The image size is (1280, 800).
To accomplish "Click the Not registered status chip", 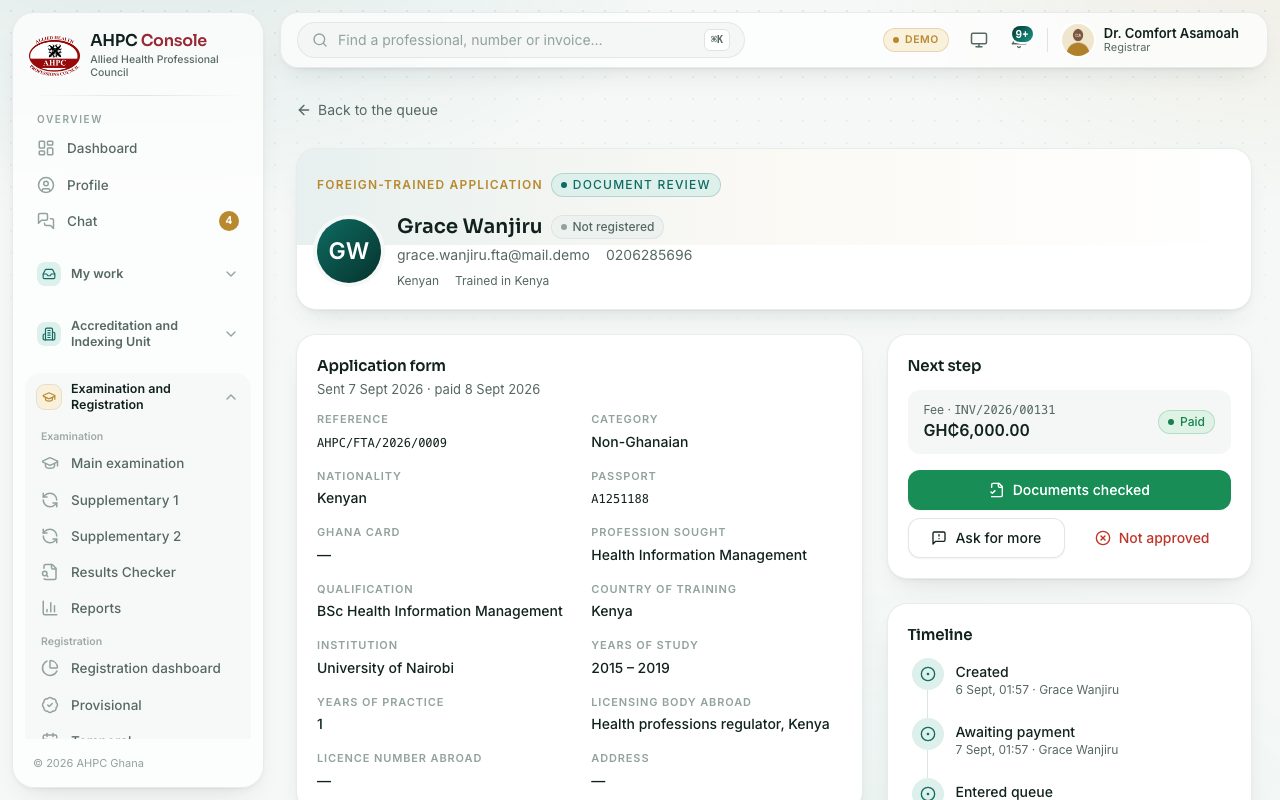I will click(607, 227).
